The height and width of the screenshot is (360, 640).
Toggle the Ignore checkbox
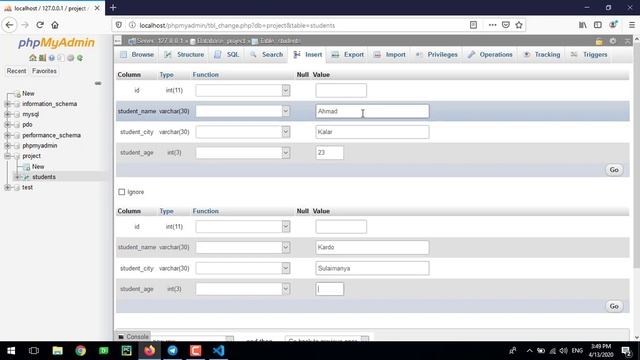pyautogui.click(x=122, y=192)
